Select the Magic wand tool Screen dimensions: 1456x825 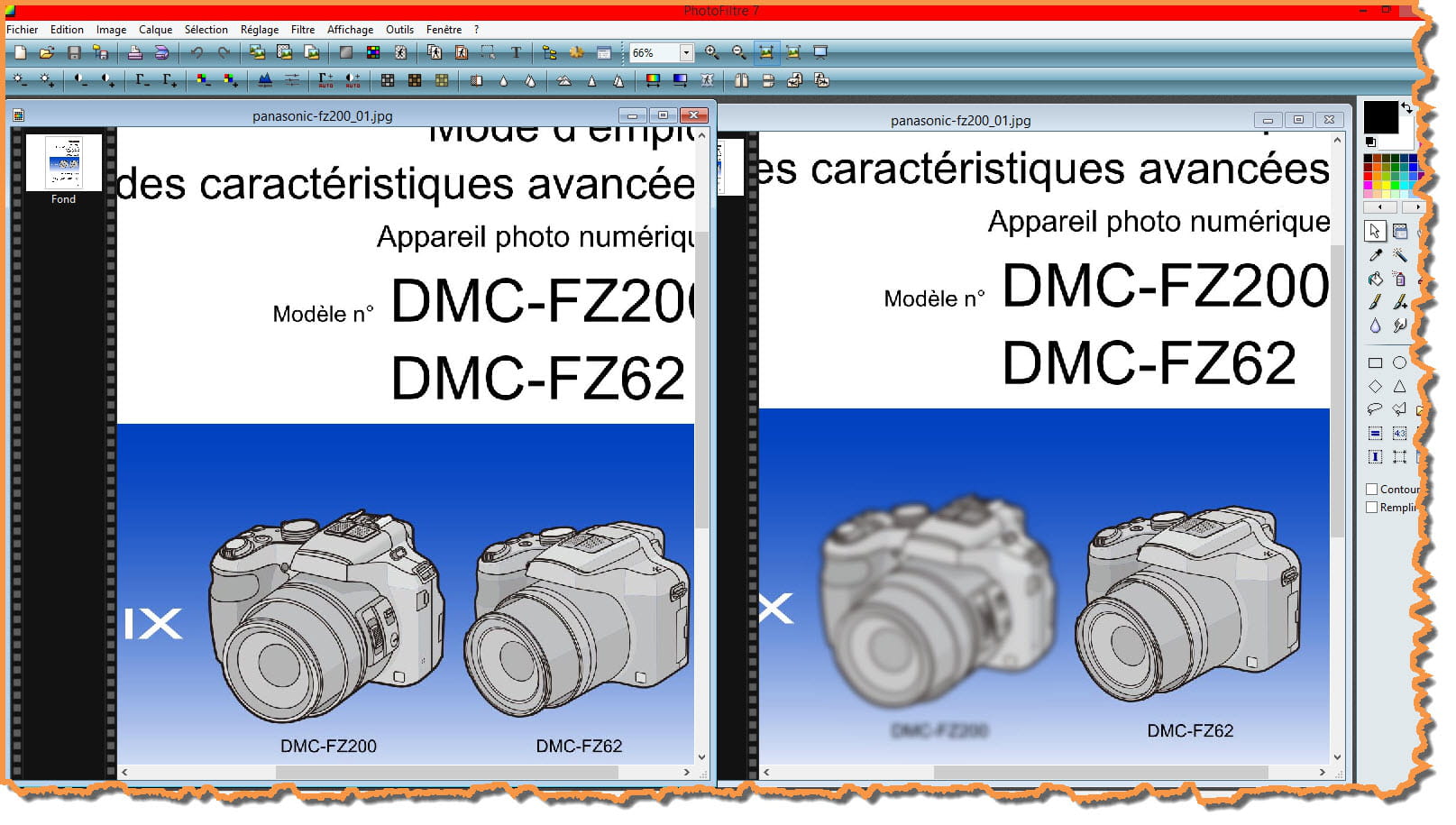tap(1399, 256)
